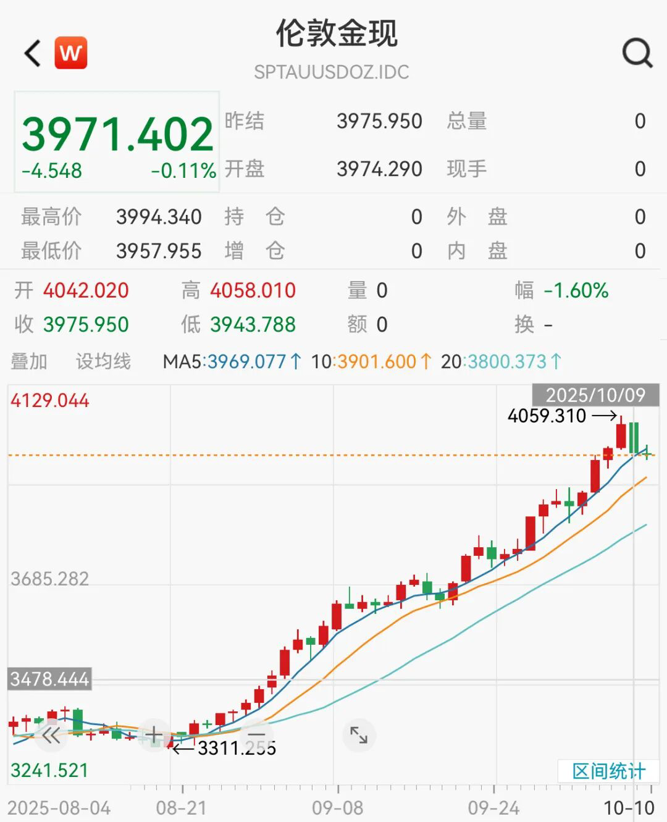
Task: Open search with the magnifier icon
Action: click(636, 53)
